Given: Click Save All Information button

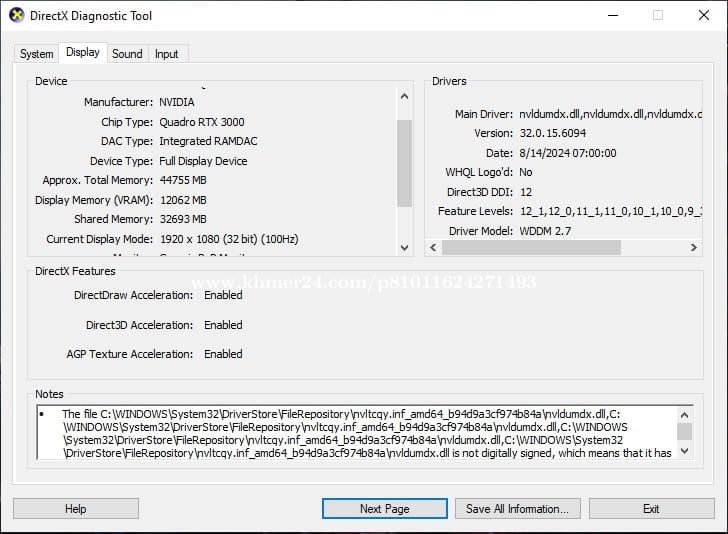Looking at the screenshot, I should (518, 509).
